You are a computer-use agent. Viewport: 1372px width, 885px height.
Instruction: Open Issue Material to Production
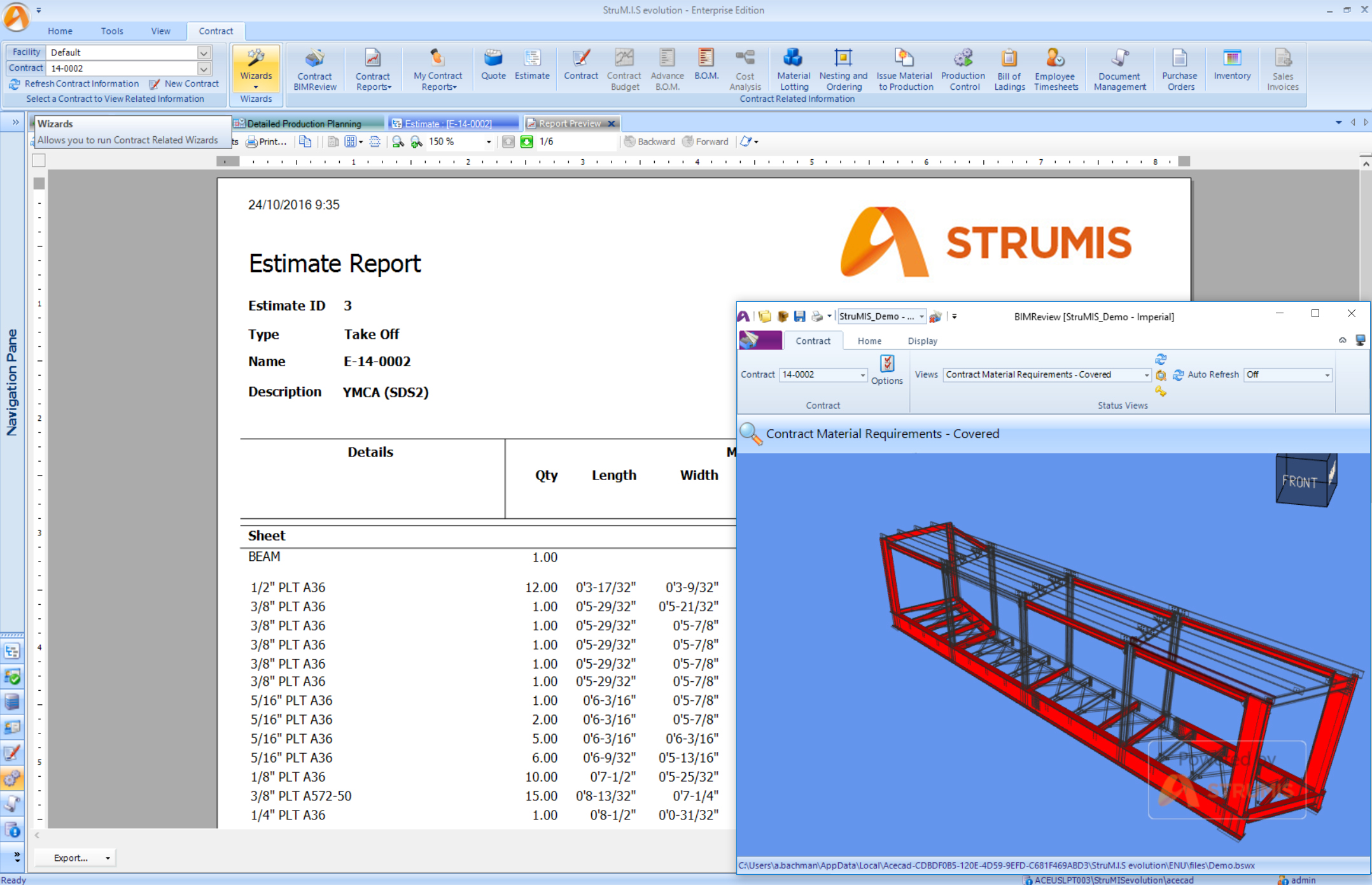(x=905, y=69)
